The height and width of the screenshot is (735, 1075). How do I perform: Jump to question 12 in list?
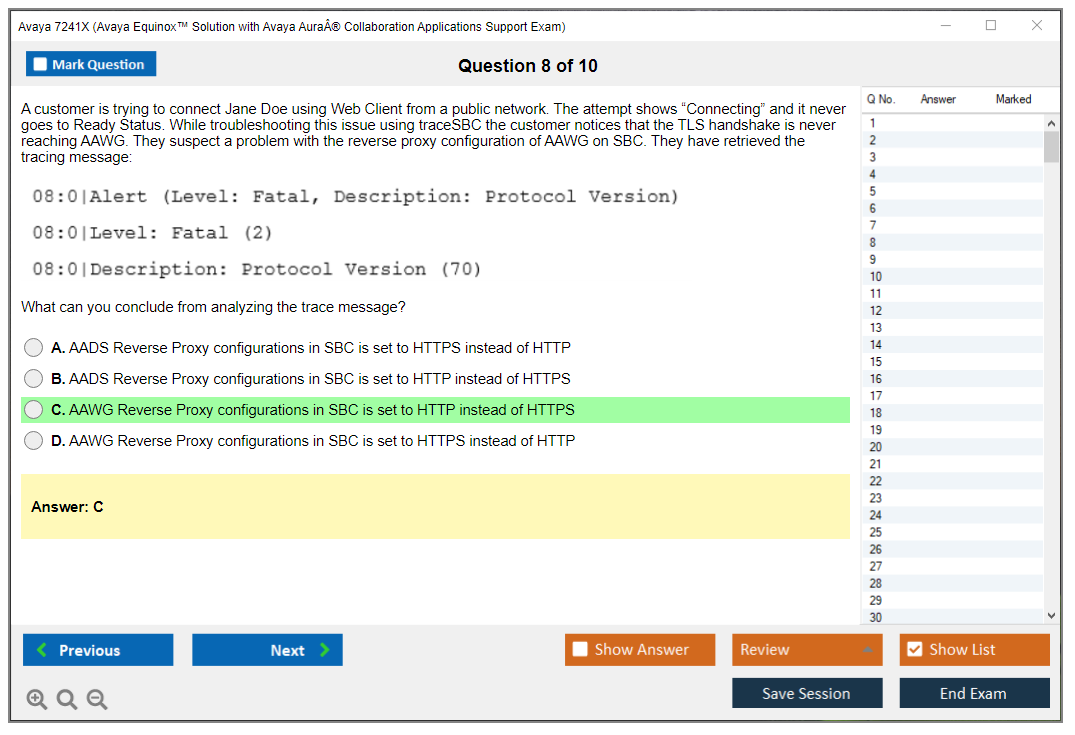[x=876, y=311]
